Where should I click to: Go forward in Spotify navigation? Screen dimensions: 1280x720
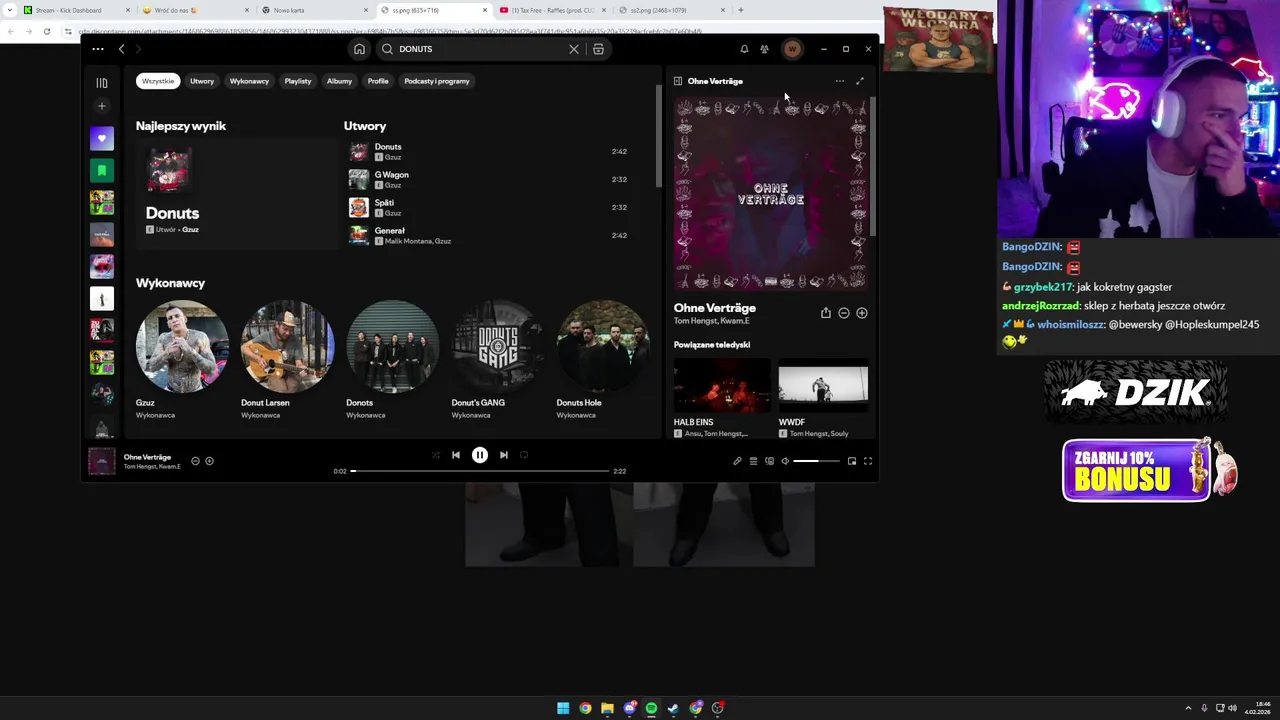pos(138,49)
